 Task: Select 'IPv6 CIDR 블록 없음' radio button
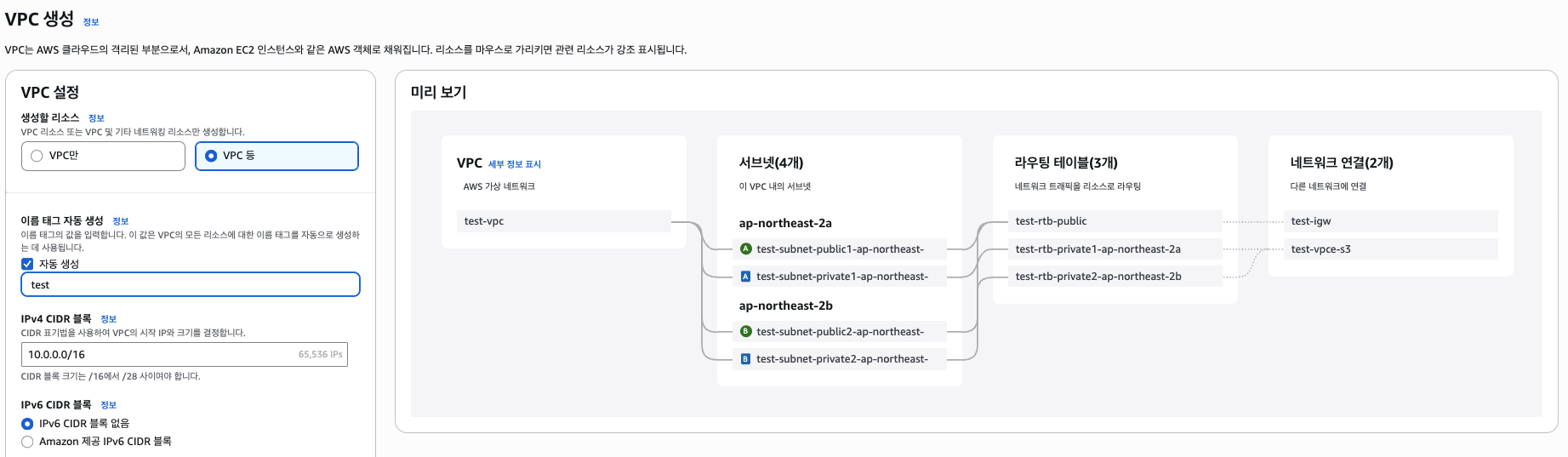tap(27, 424)
